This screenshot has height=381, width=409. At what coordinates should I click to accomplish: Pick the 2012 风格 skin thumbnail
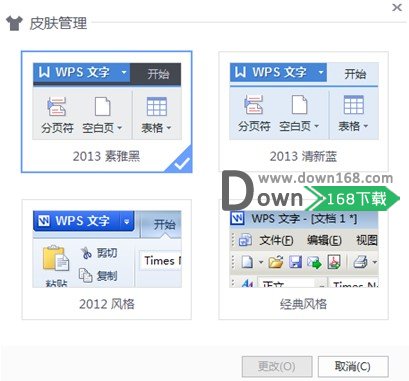pyautogui.click(x=107, y=259)
